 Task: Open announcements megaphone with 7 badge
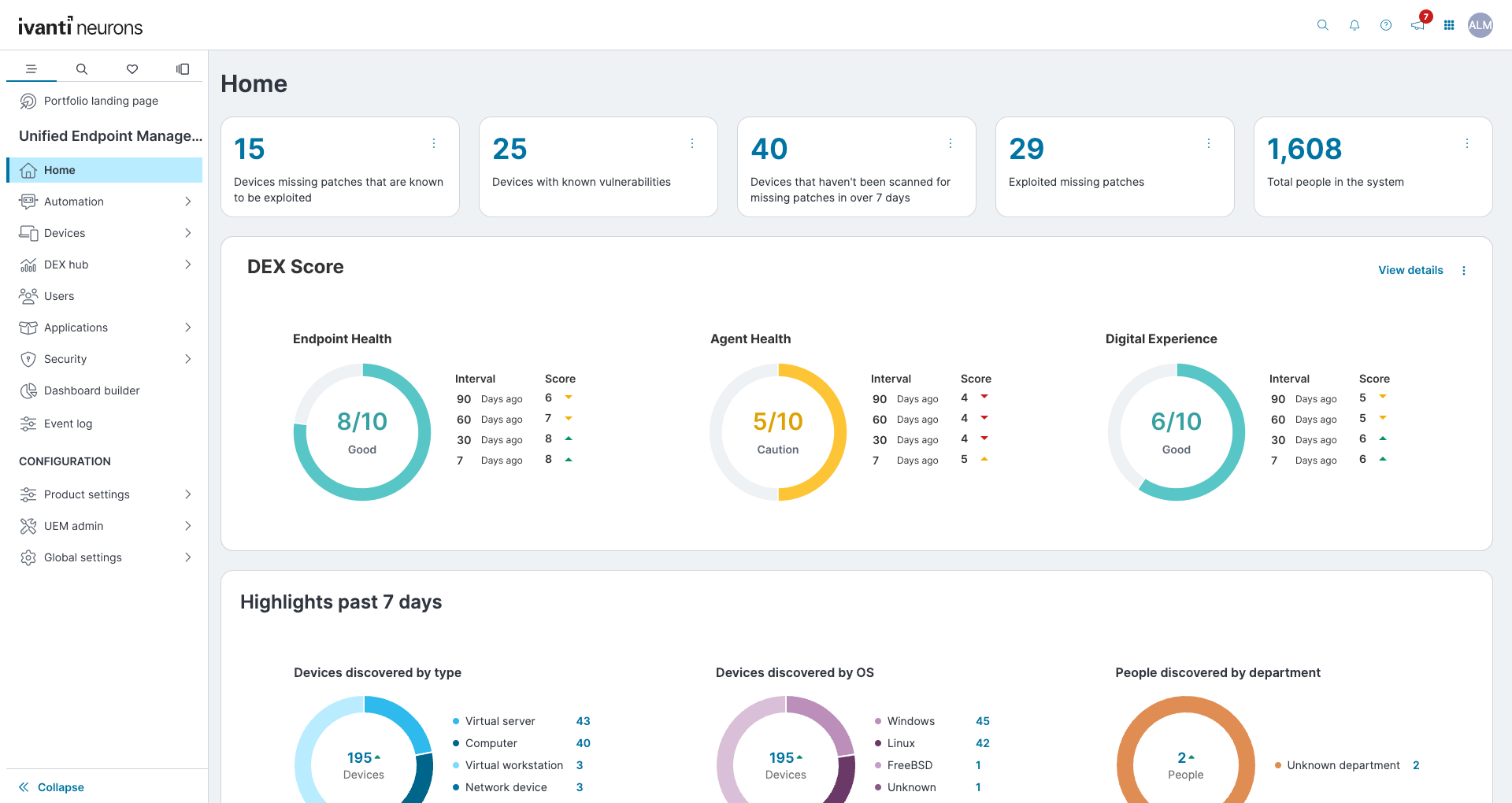[x=1419, y=24]
